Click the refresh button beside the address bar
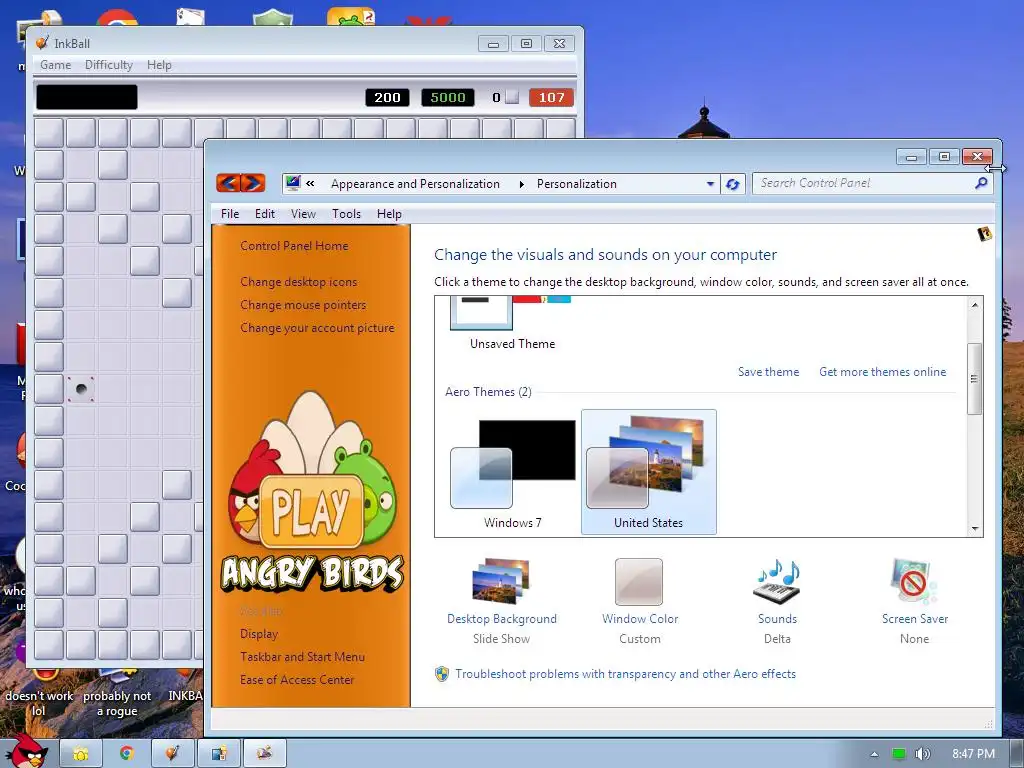The height and width of the screenshot is (768, 1024). (733, 184)
